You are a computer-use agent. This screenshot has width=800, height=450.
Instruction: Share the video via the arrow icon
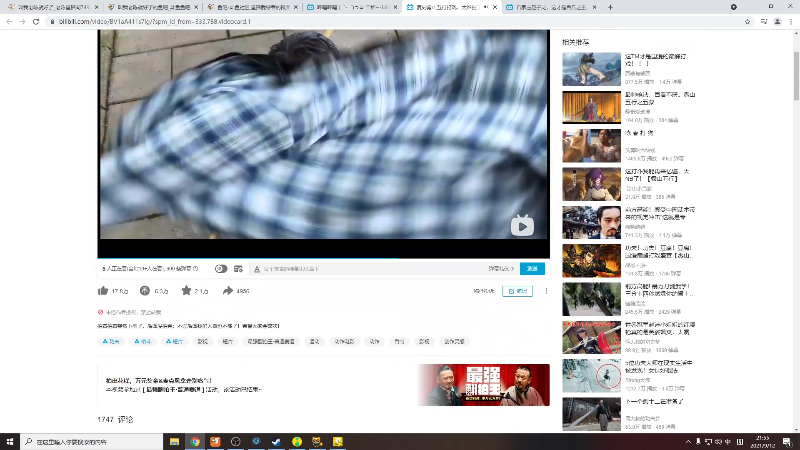click(x=228, y=291)
